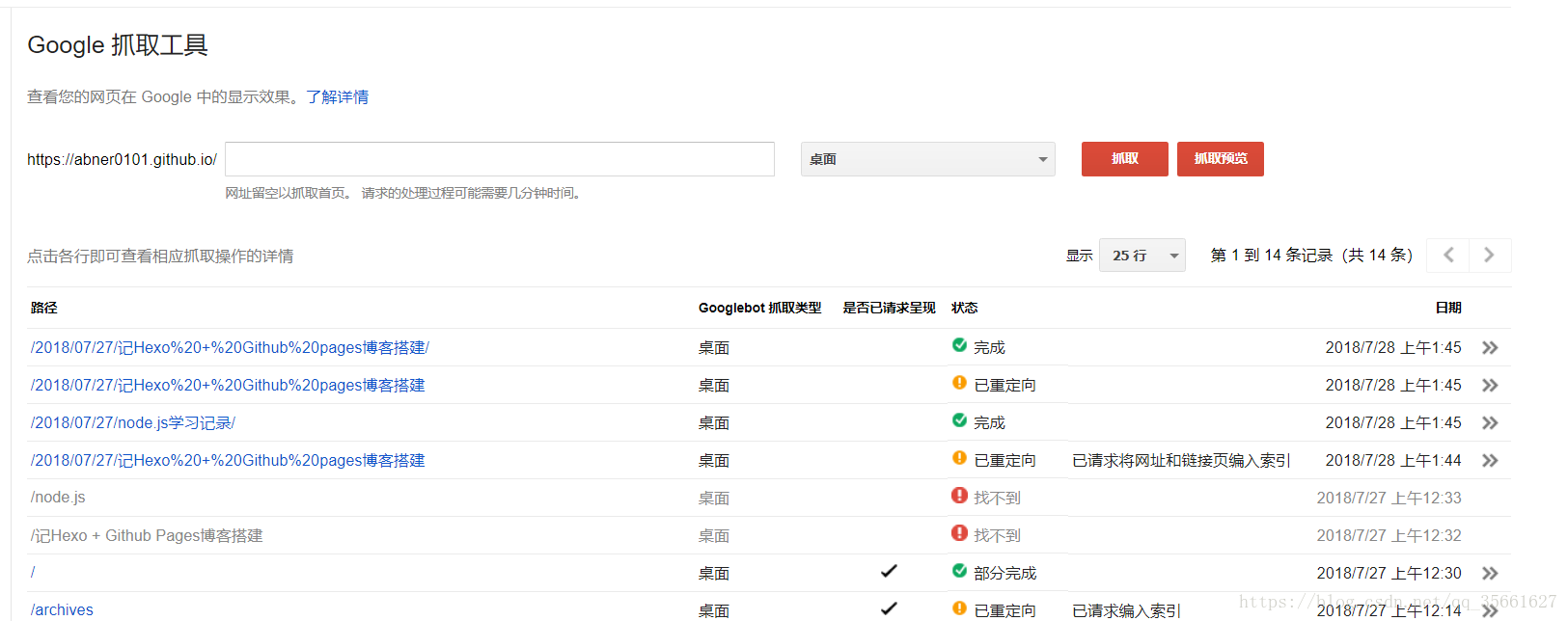This screenshot has width=1568, height=621.
Task: Open details arrow for 1:45 redirected 博客搭建 row
Action: (1490, 386)
